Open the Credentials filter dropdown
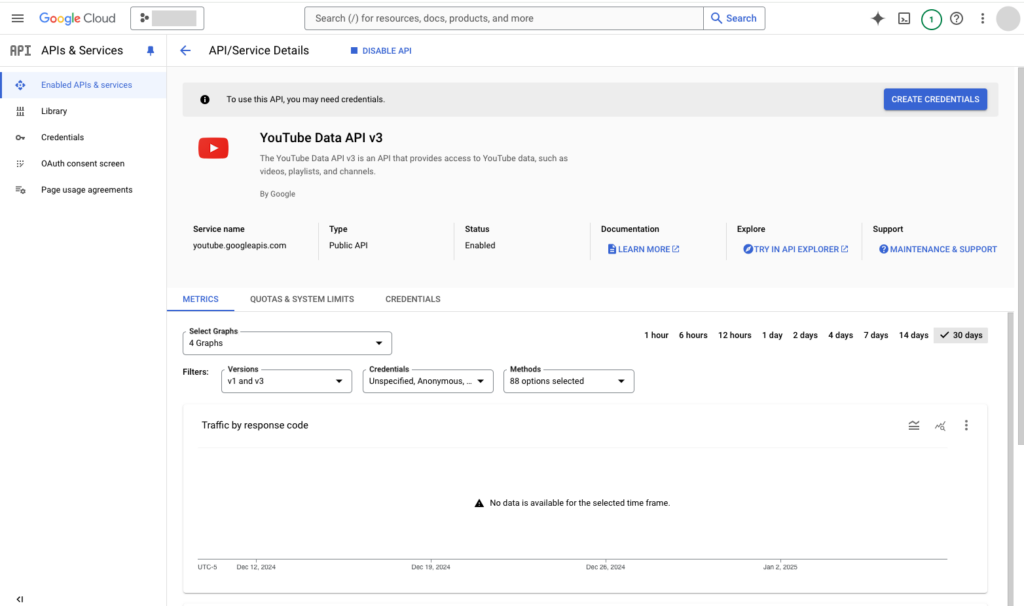Image resolution: width=1024 pixels, height=606 pixels. [x=428, y=381]
